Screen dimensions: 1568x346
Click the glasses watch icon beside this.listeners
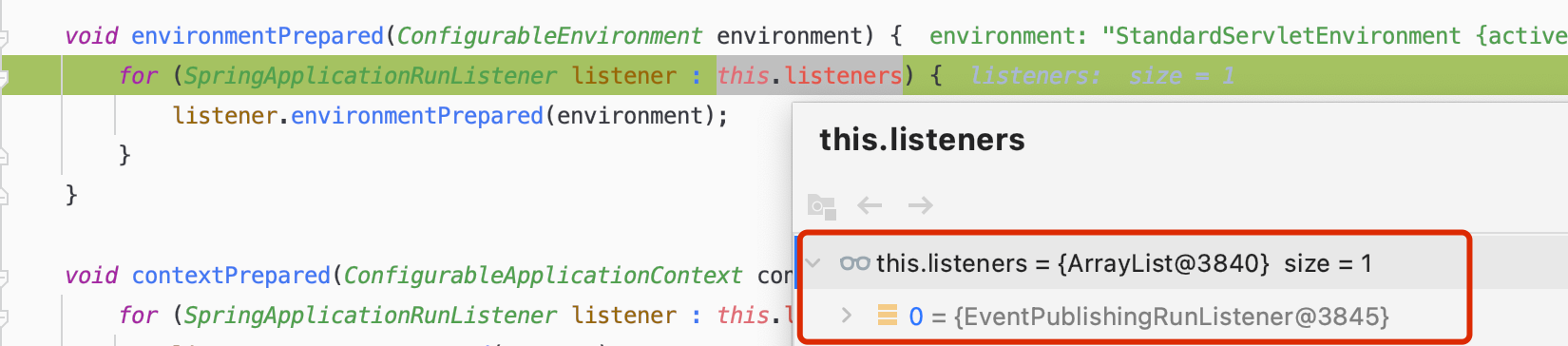854,263
